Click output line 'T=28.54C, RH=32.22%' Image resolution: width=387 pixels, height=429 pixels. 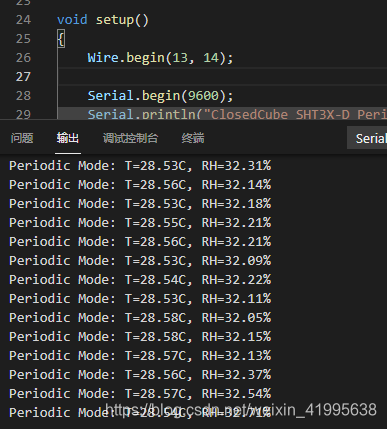pos(140,280)
